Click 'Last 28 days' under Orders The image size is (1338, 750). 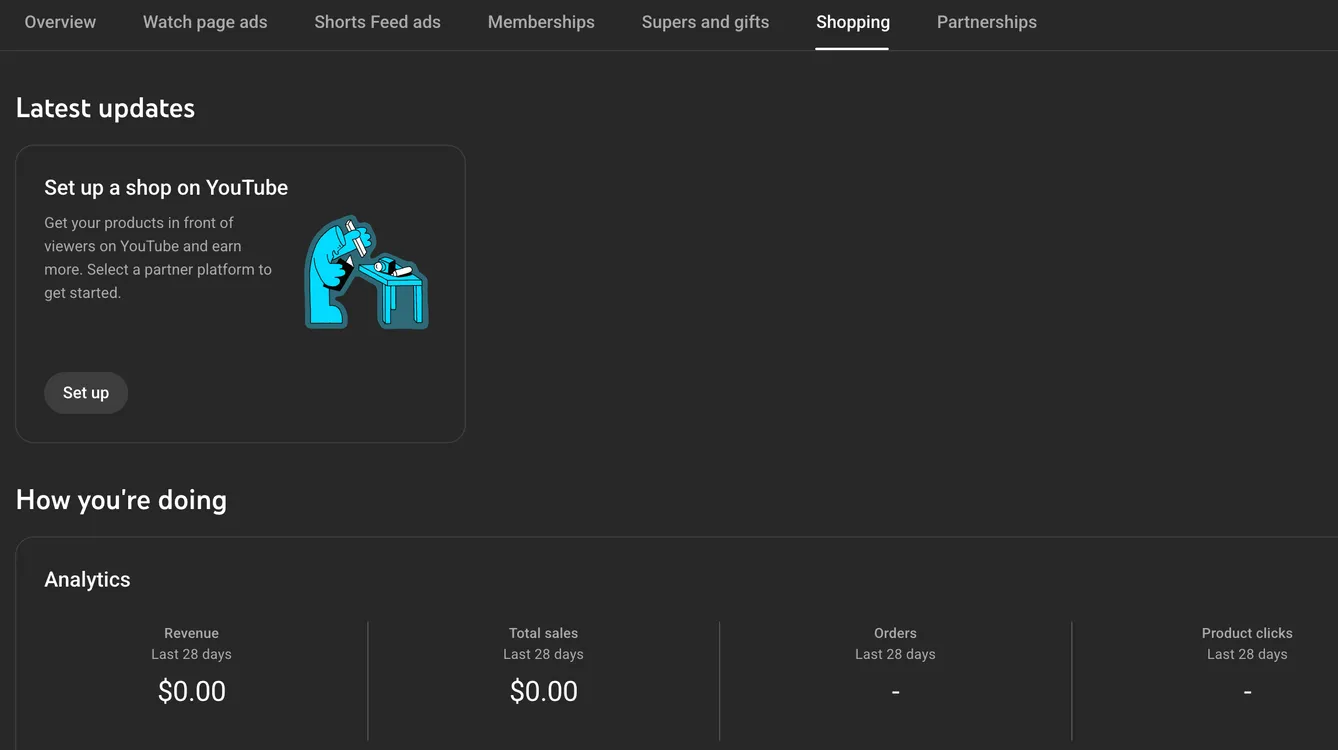(x=895, y=654)
